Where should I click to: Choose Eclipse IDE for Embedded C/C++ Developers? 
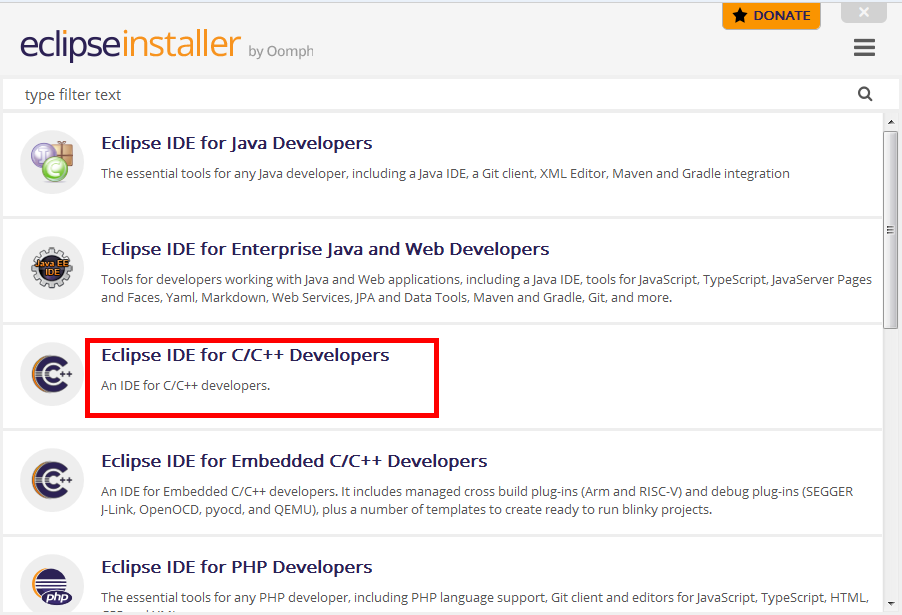click(x=294, y=461)
